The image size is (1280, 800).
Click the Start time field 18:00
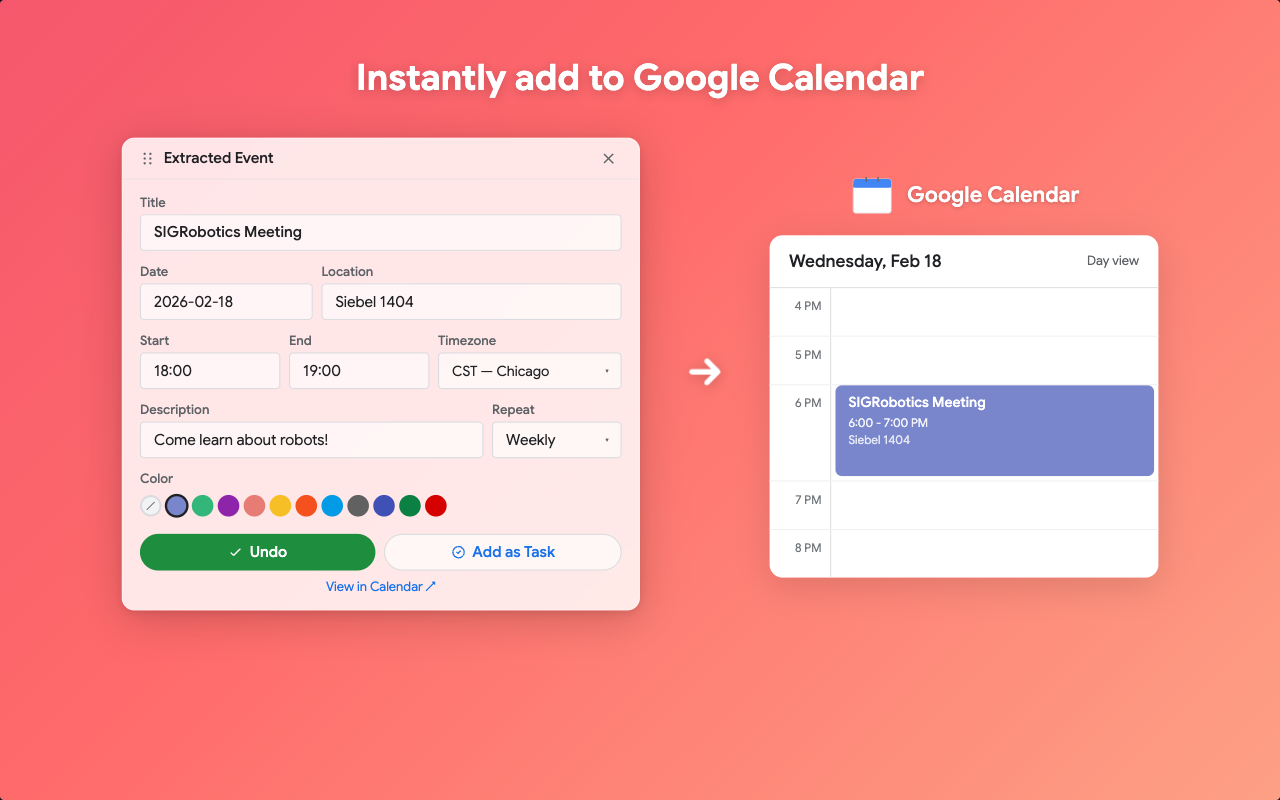click(x=210, y=371)
